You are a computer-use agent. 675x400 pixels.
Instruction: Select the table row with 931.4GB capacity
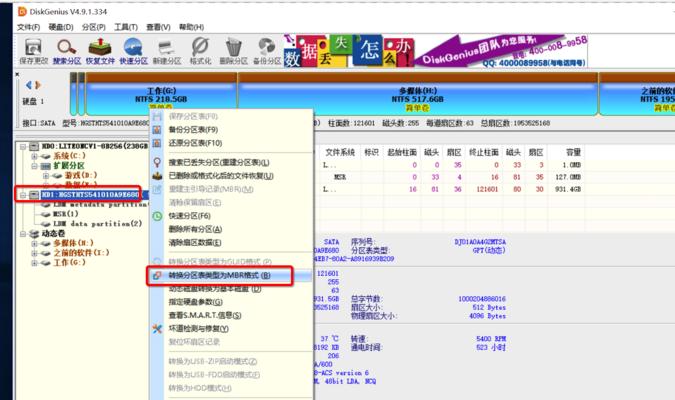pos(452,189)
